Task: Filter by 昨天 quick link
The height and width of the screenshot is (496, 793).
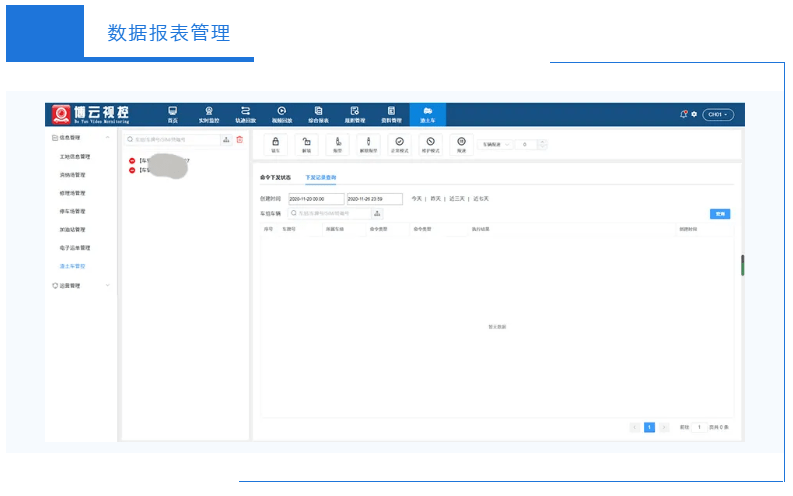Action: pos(435,199)
